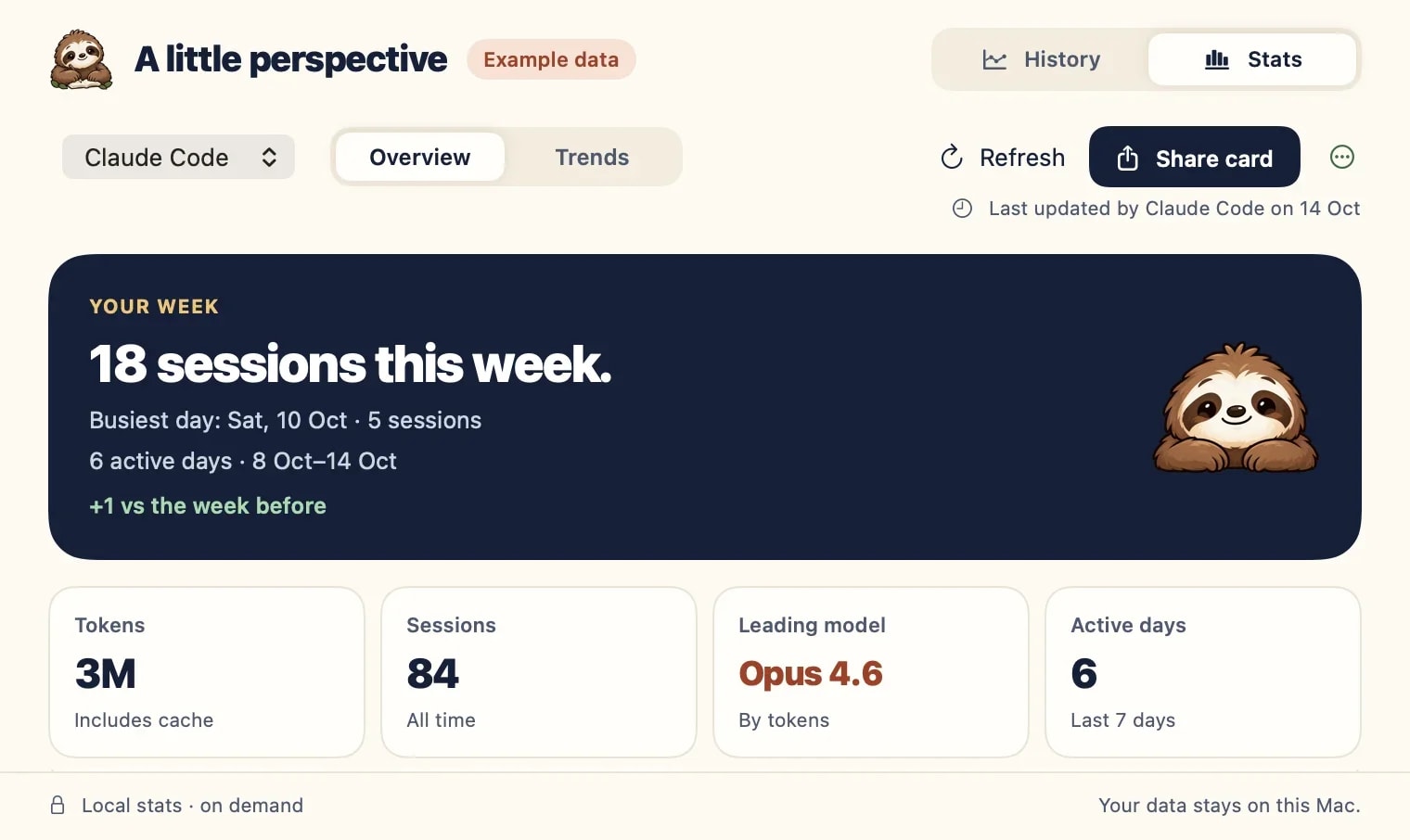Open the Claude Code source dropdown
This screenshot has width=1410, height=840.
point(178,157)
